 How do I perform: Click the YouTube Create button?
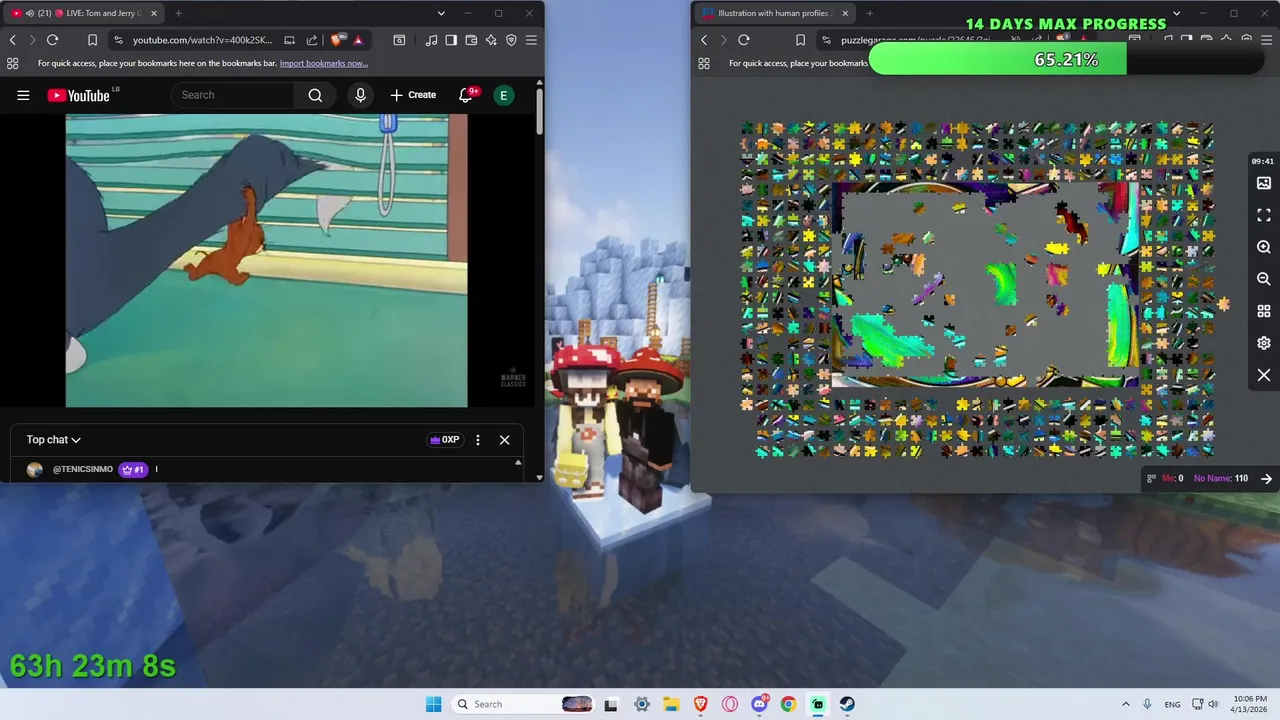pos(413,95)
